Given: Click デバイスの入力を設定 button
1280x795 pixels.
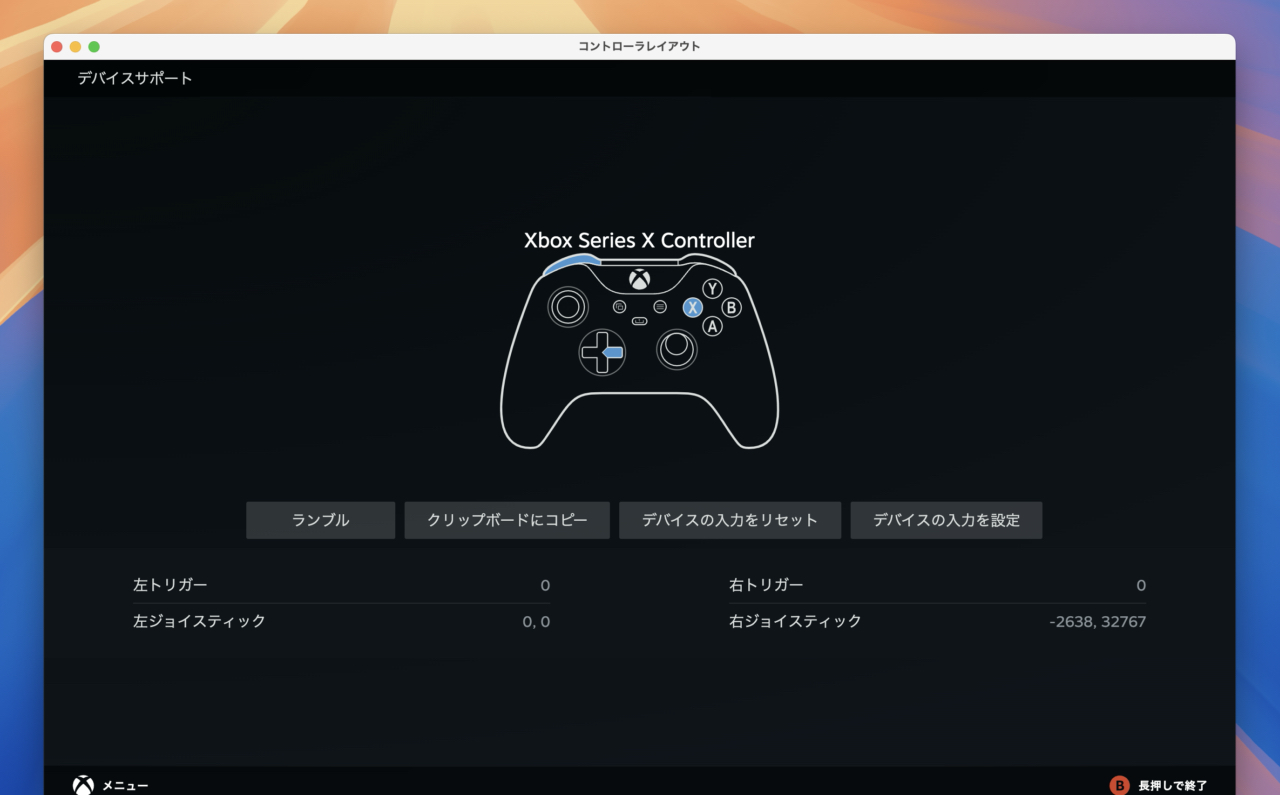Looking at the screenshot, I should point(946,520).
